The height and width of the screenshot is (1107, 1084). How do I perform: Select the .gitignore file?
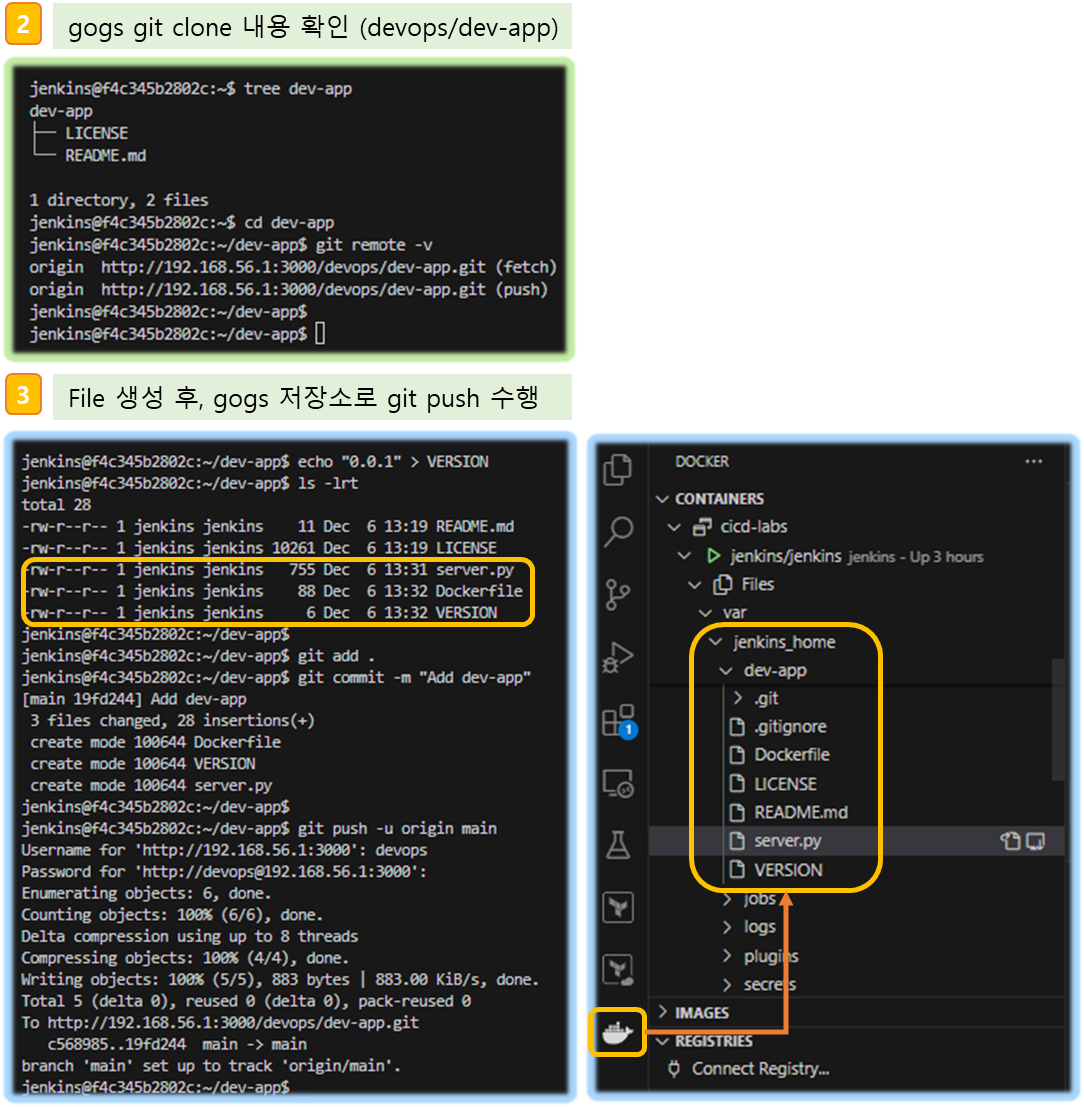(790, 726)
